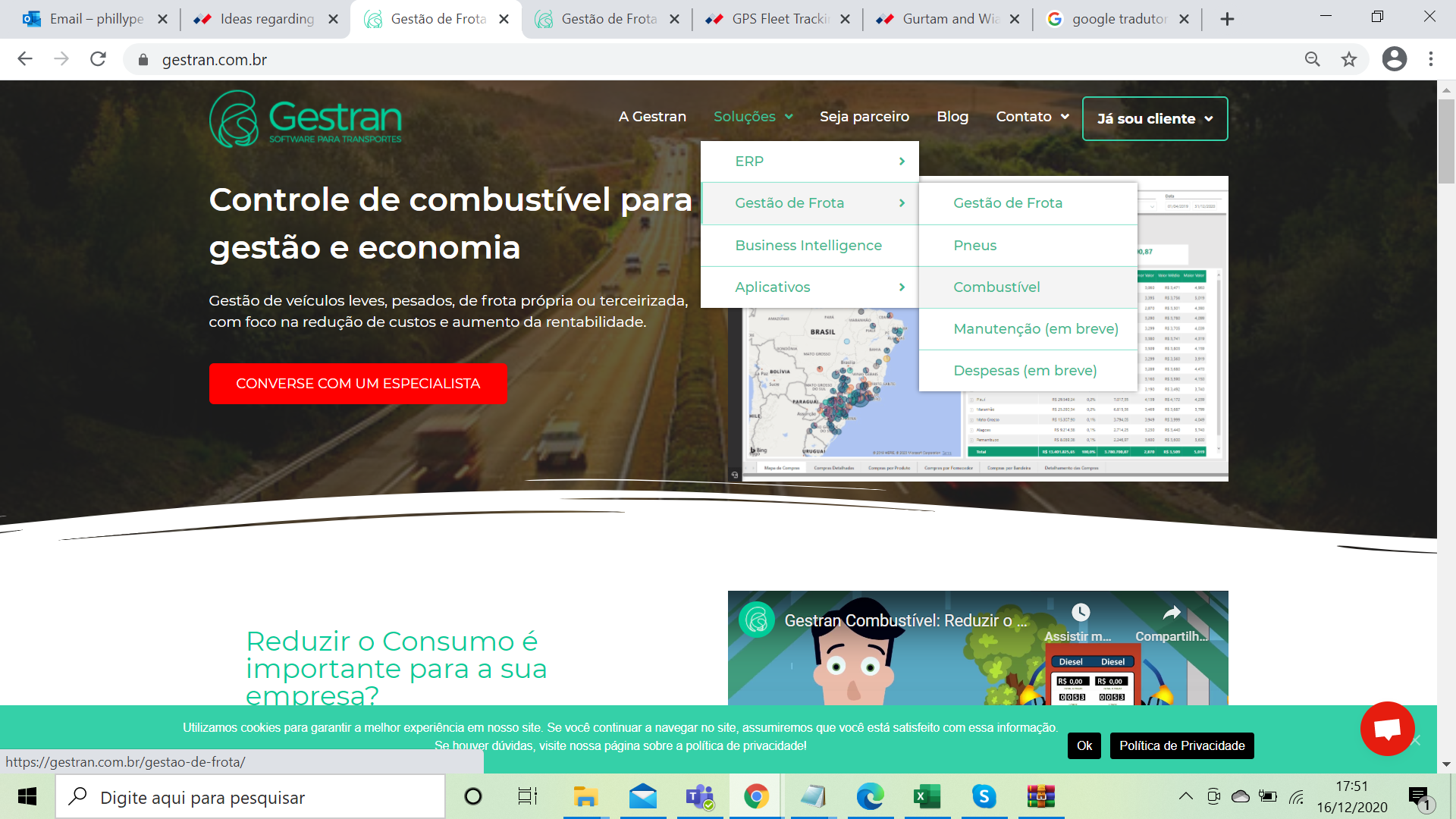The height and width of the screenshot is (819, 1456).
Task: Open the red chat bubble widget
Action: [1387, 729]
